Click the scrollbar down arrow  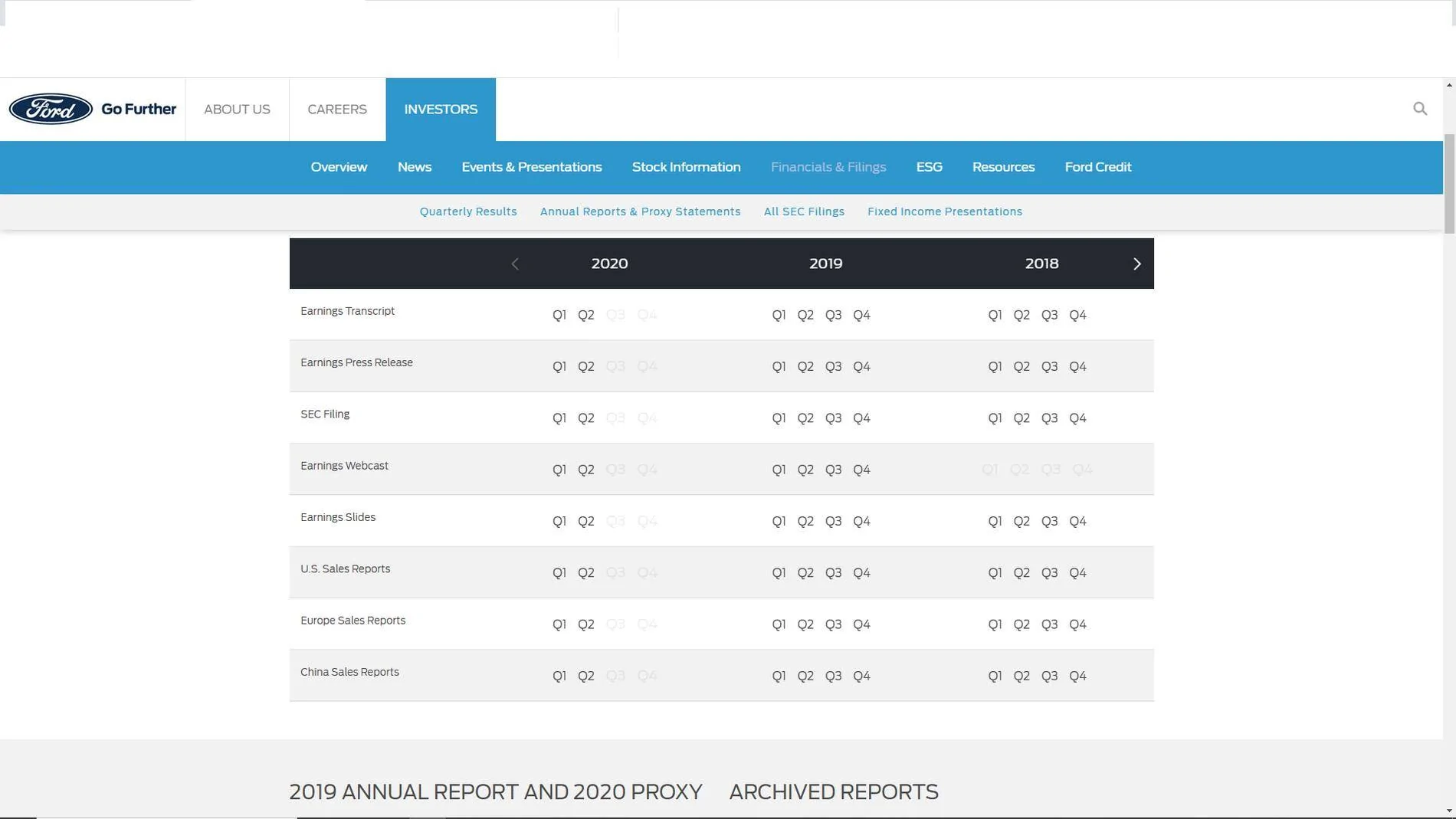point(1449,811)
